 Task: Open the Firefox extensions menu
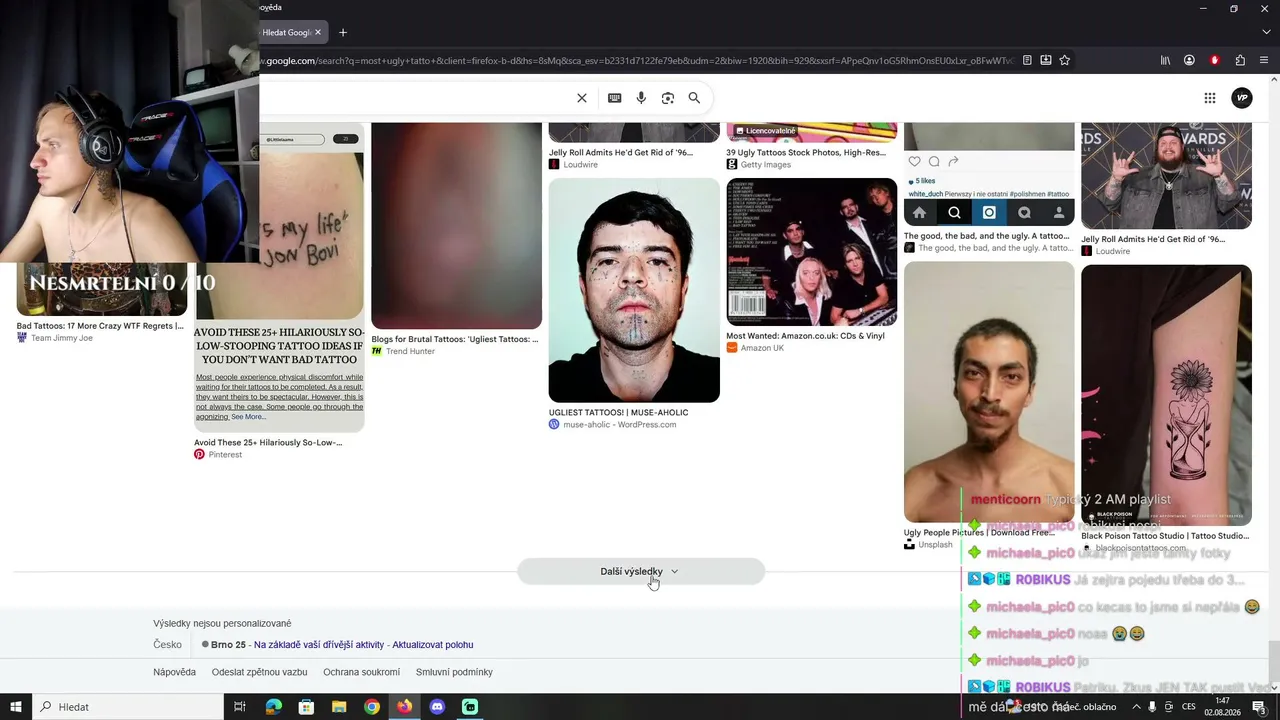1240,60
